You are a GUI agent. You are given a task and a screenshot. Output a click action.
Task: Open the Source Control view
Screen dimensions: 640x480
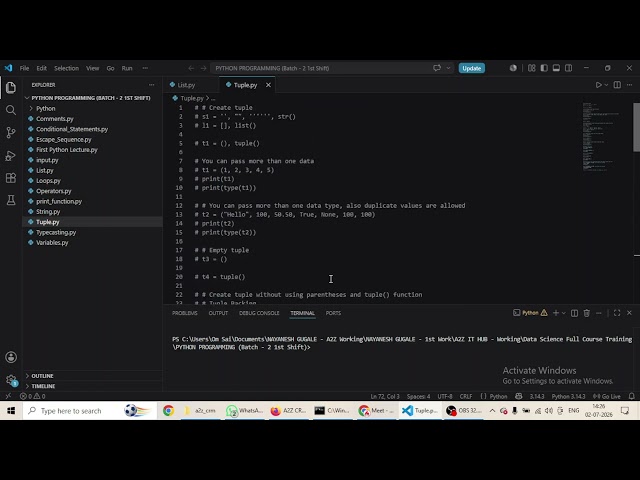[x=11, y=133]
